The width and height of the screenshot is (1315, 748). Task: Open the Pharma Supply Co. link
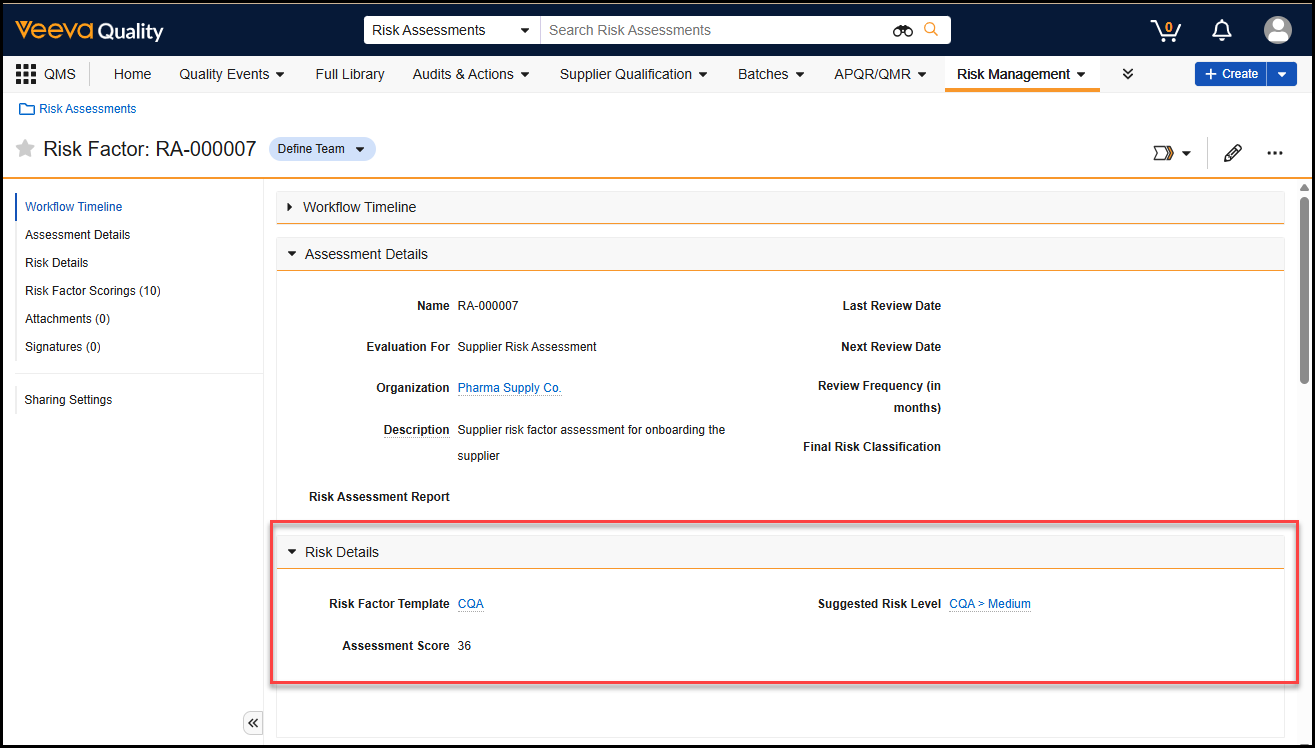509,388
